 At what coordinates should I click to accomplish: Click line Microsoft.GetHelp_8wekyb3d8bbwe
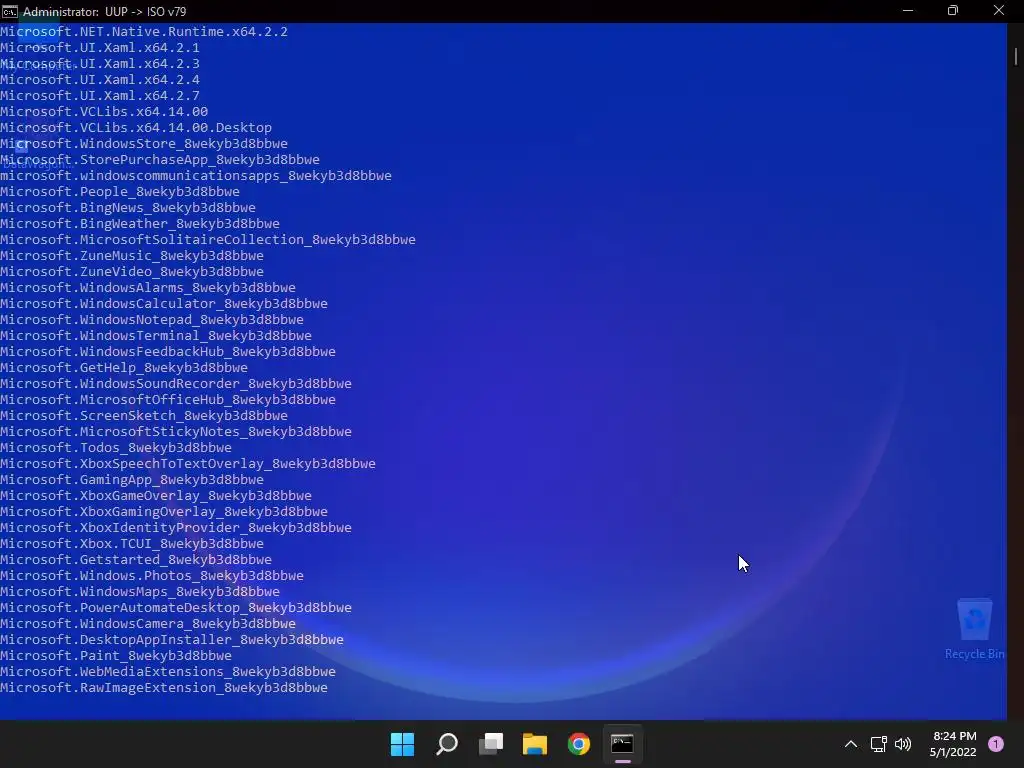(x=124, y=368)
